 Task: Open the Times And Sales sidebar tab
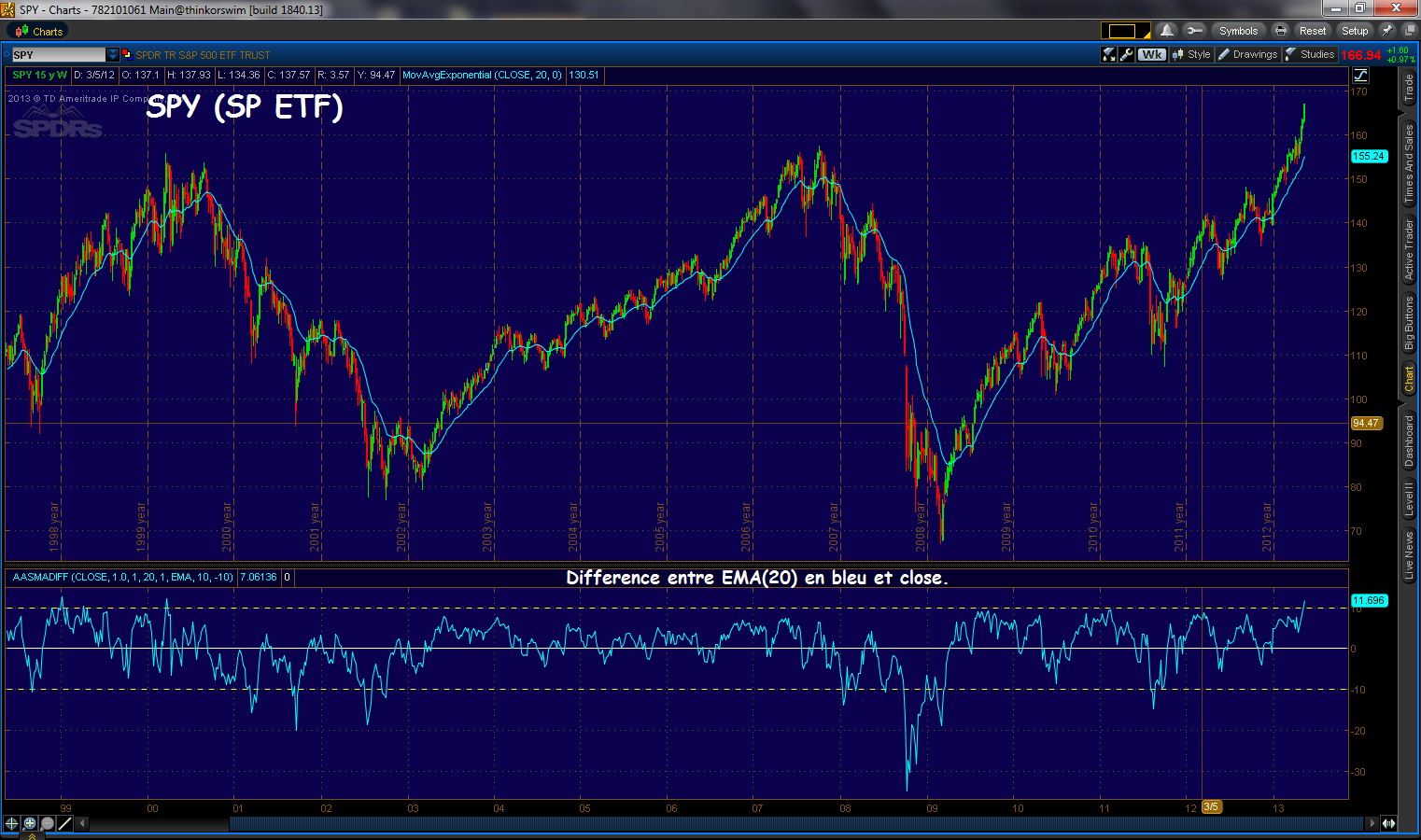tap(1409, 163)
